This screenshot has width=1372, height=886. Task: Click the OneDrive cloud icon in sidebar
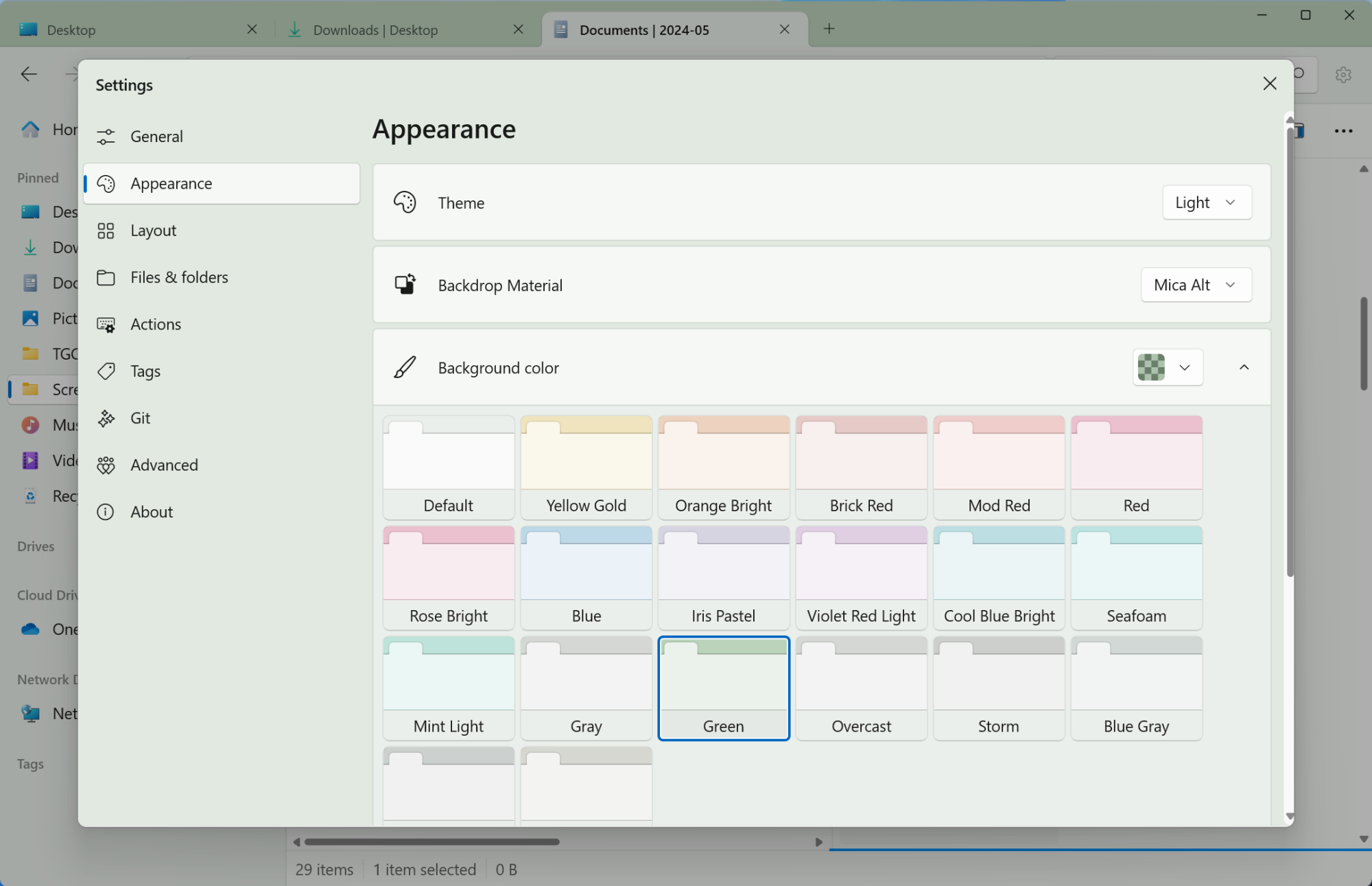(x=30, y=629)
